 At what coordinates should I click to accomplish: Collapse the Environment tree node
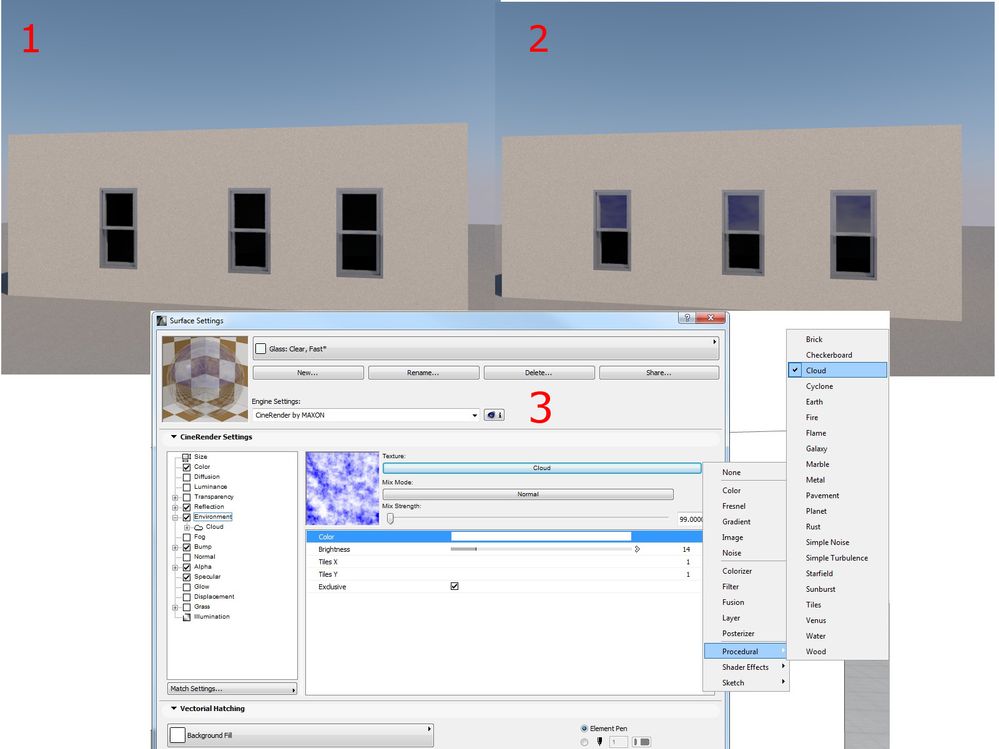[175, 518]
